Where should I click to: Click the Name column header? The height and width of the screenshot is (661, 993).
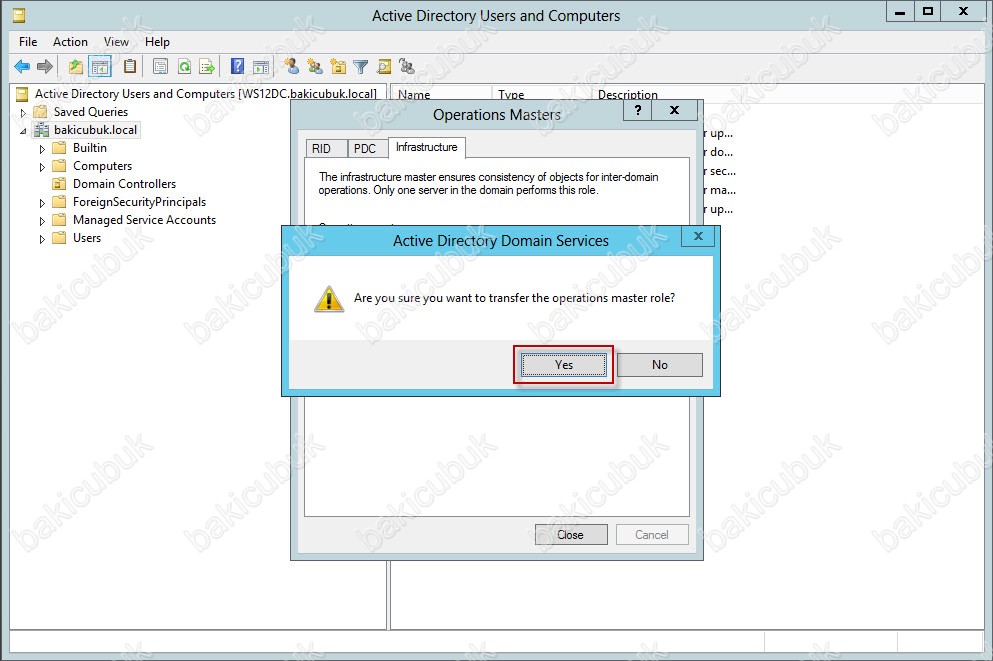(441, 94)
